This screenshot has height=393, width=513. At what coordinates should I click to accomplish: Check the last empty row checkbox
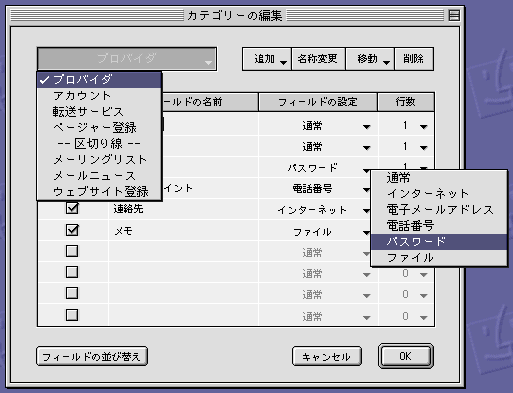[72, 315]
